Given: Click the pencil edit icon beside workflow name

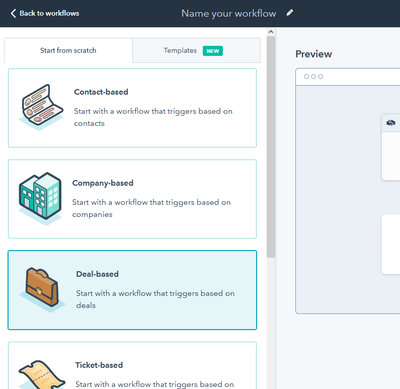Looking at the screenshot, I should (x=290, y=13).
